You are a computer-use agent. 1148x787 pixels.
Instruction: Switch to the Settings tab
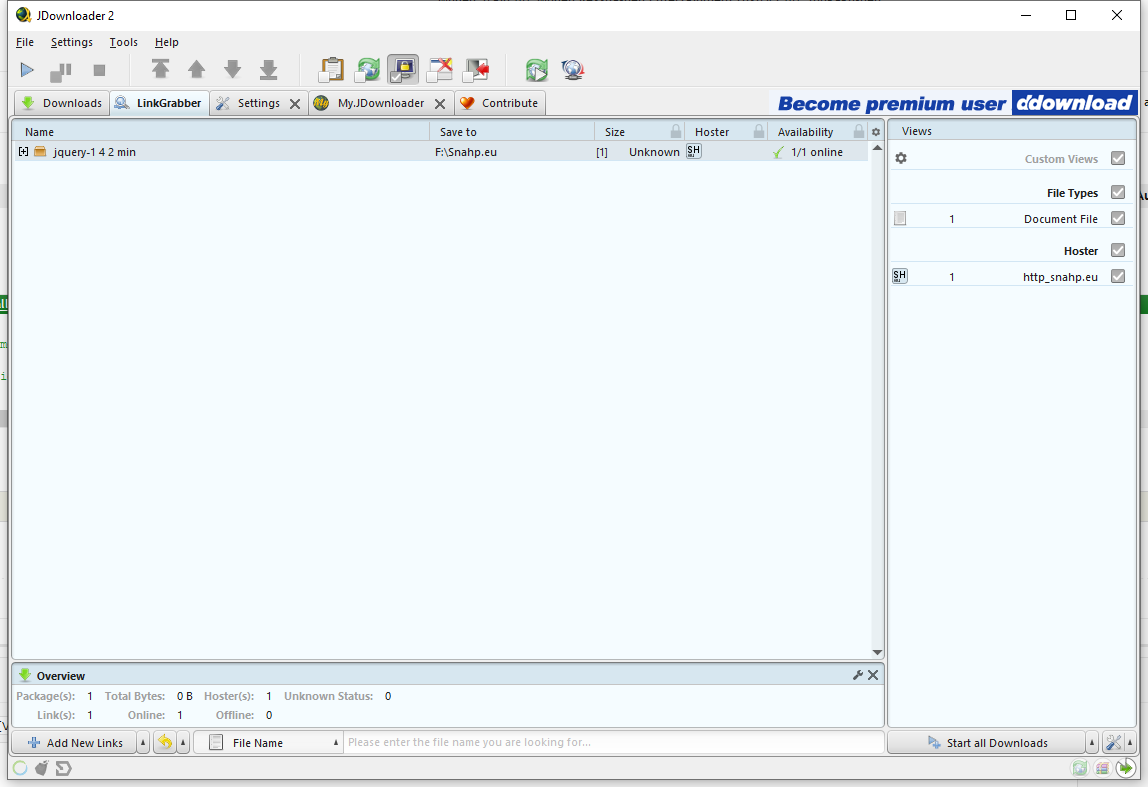tap(249, 102)
